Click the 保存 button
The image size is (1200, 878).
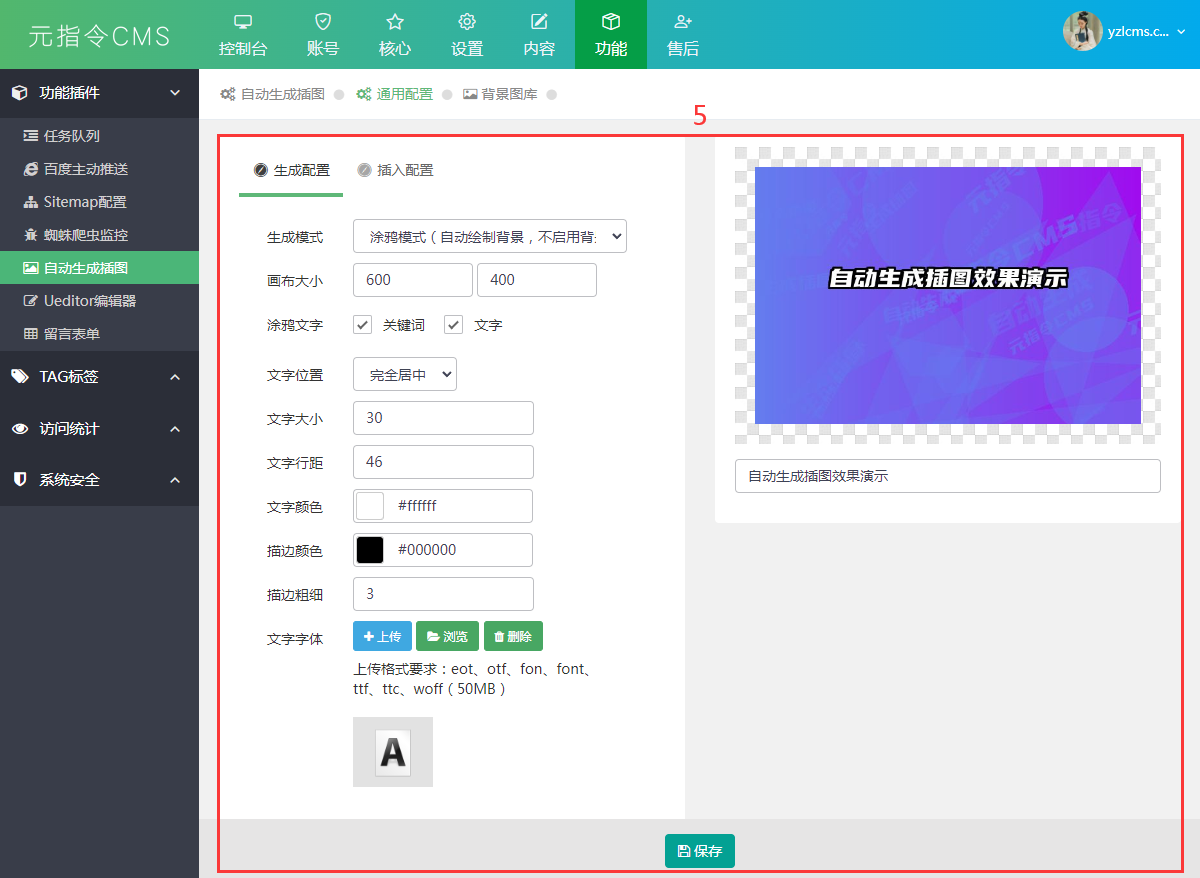pyautogui.click(x=700, y=851)
